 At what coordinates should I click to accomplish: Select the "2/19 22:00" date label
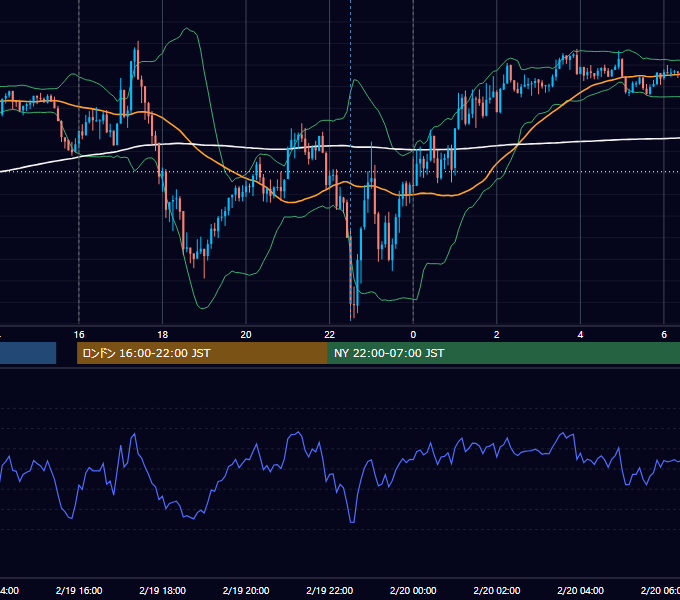tap(330, 590)
